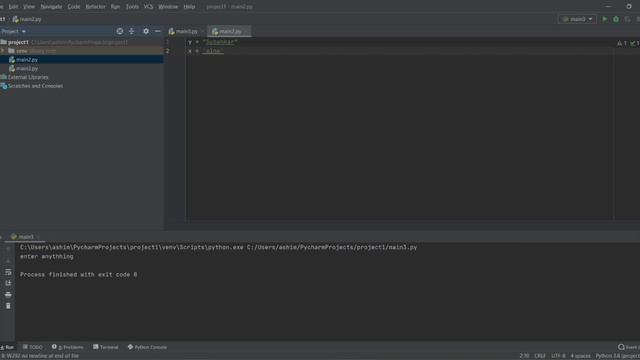Toggle scroll to end in Run console
Image resolution: width=640 pixels, height=360 pixels.
[8, 283]
